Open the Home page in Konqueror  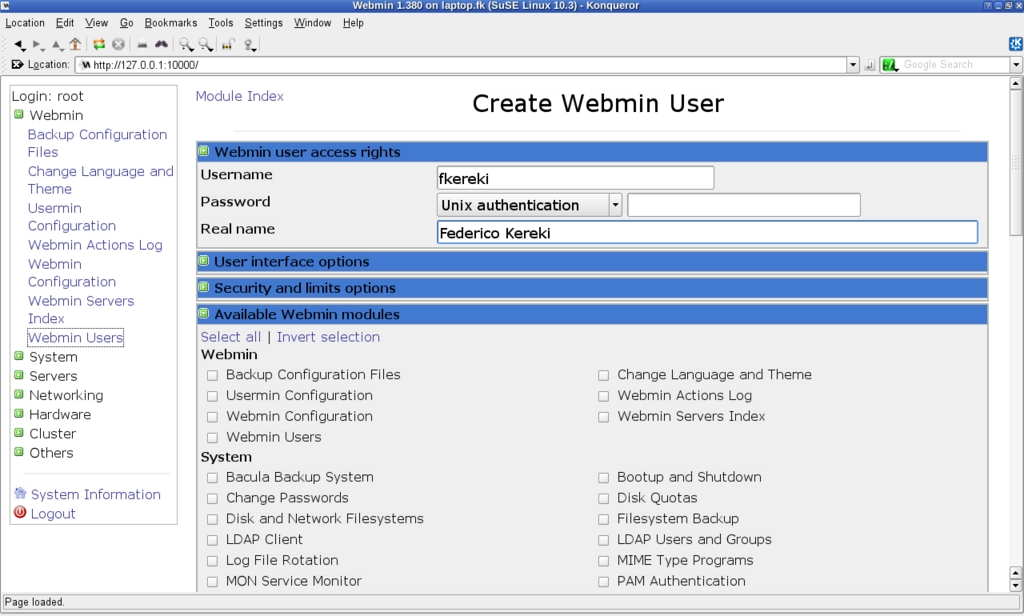point(75,45)
